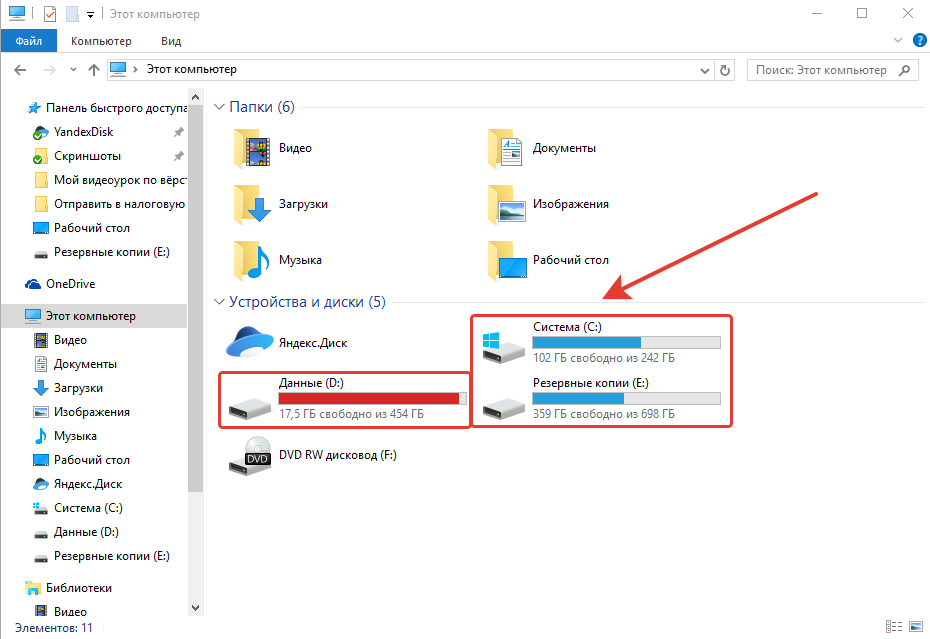The height and width of the screenshot is (639, 930).
Task: Collapse the Папки (6) group
Action: (x=220, y=107)
